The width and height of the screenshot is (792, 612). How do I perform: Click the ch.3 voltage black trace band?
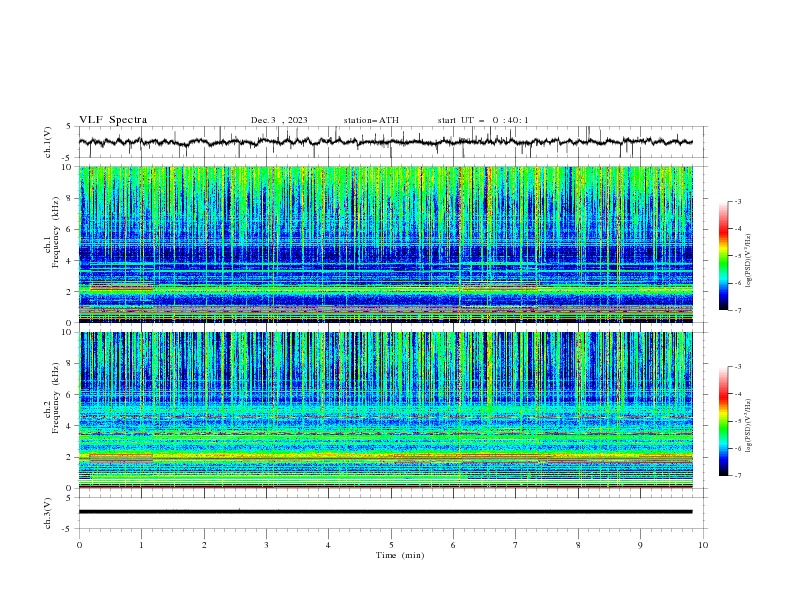[x=385, y=512]
